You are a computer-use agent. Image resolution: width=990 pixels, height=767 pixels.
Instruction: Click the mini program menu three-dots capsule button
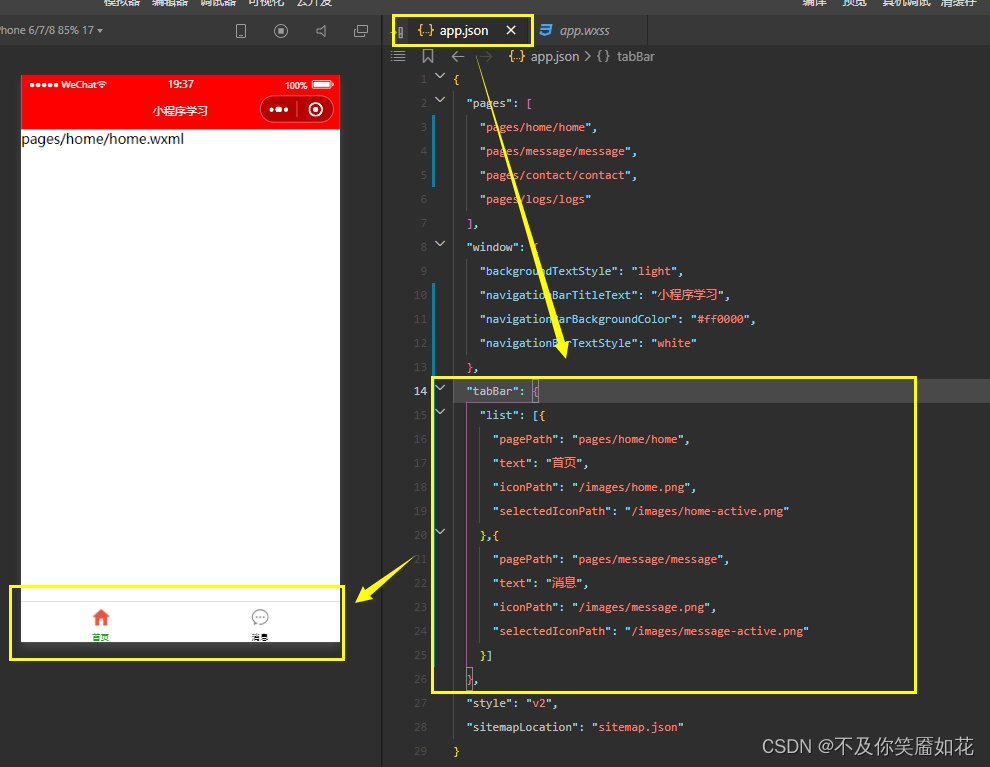278,110
